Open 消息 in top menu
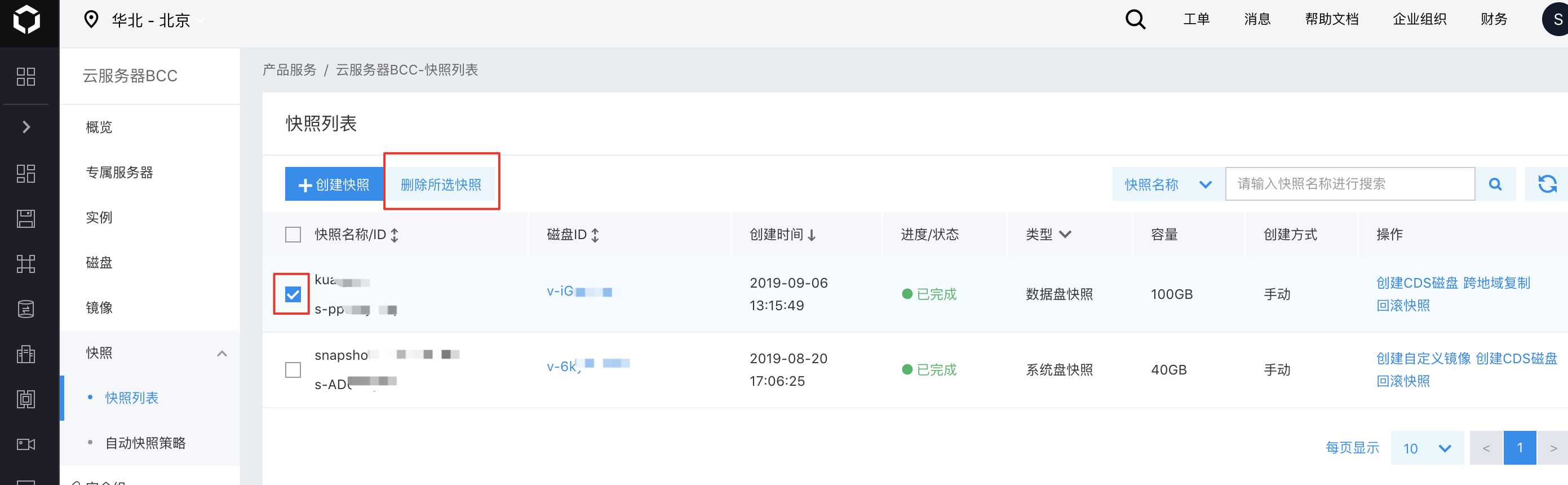The width and height of the screenshot is (1568, 485). [1257, 19]
